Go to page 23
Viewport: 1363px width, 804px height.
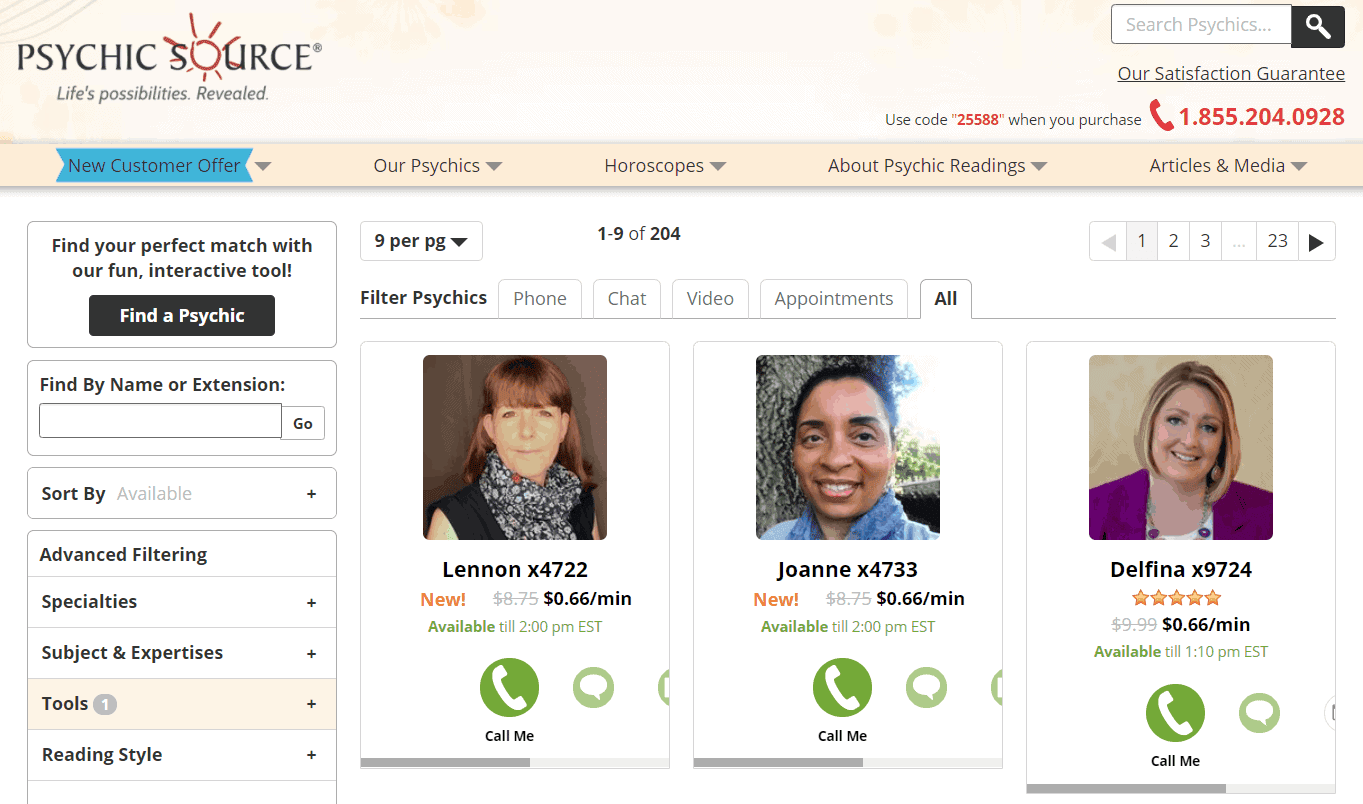coord(1277,241)
